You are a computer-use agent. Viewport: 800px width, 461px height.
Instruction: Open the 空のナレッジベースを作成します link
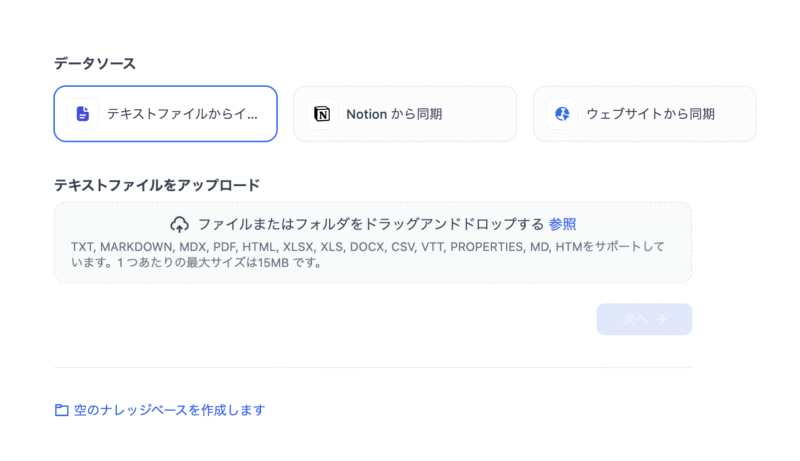click(169, 410)
